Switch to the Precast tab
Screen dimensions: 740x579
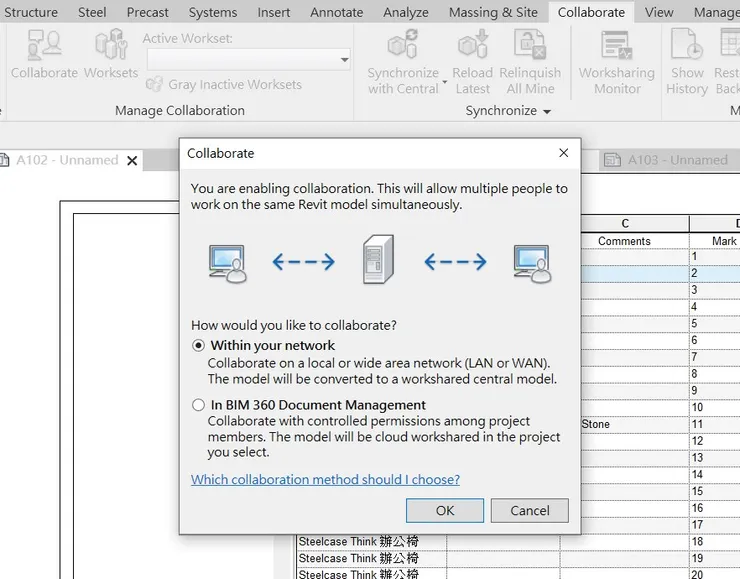pyautogui.click(x=147, y=12)
